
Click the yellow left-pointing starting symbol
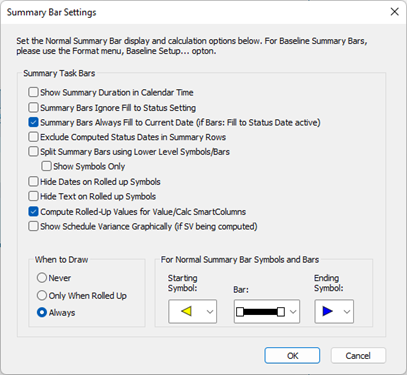pyautogui.click(x=186, y=311)
